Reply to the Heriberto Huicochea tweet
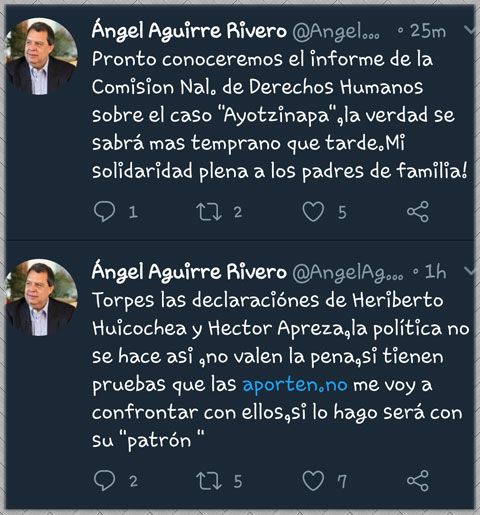 105,480
